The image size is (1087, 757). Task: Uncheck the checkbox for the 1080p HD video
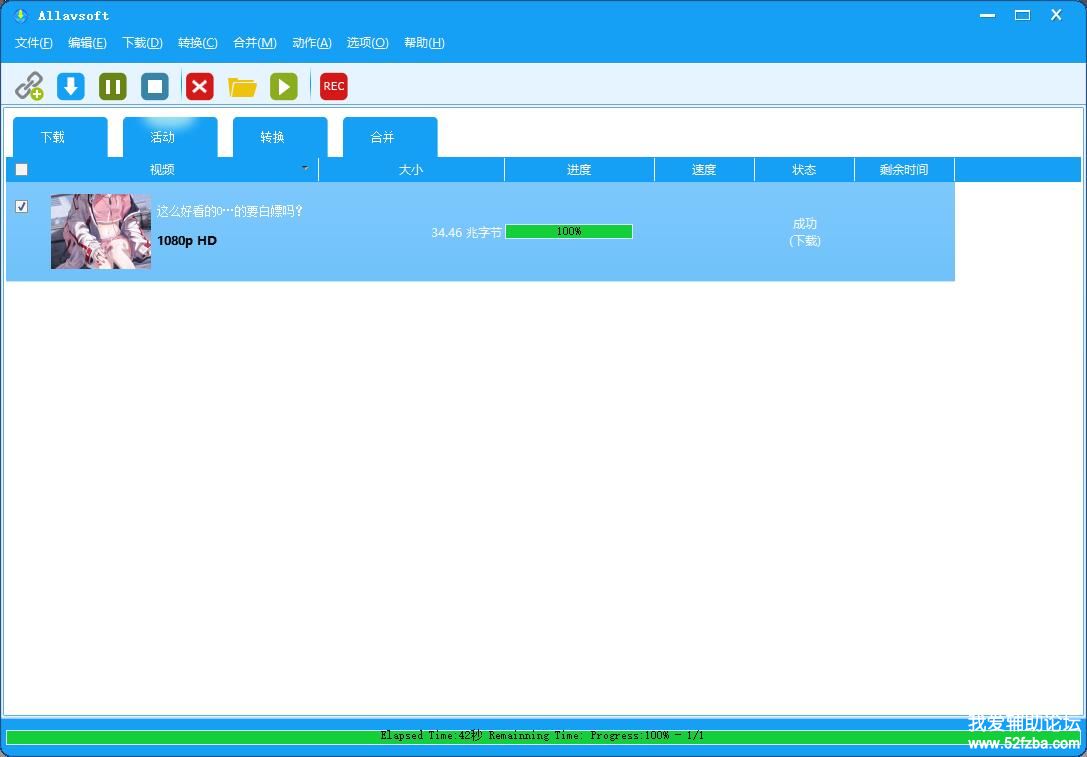point(21,207)
